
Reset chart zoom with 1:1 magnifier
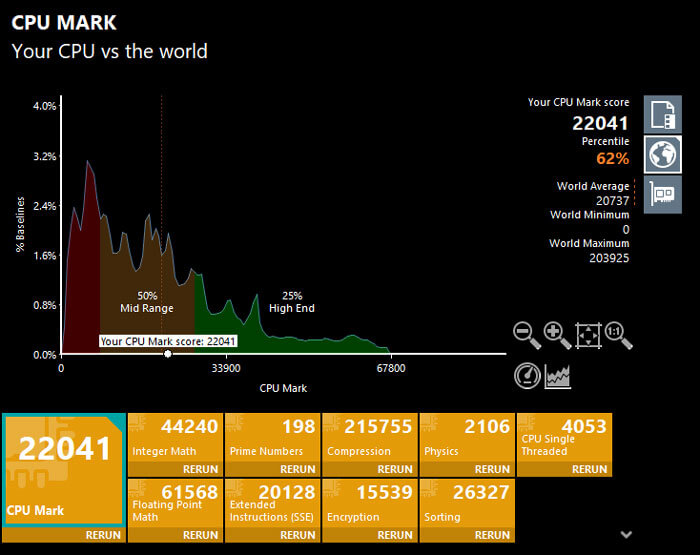click(618, 335)
